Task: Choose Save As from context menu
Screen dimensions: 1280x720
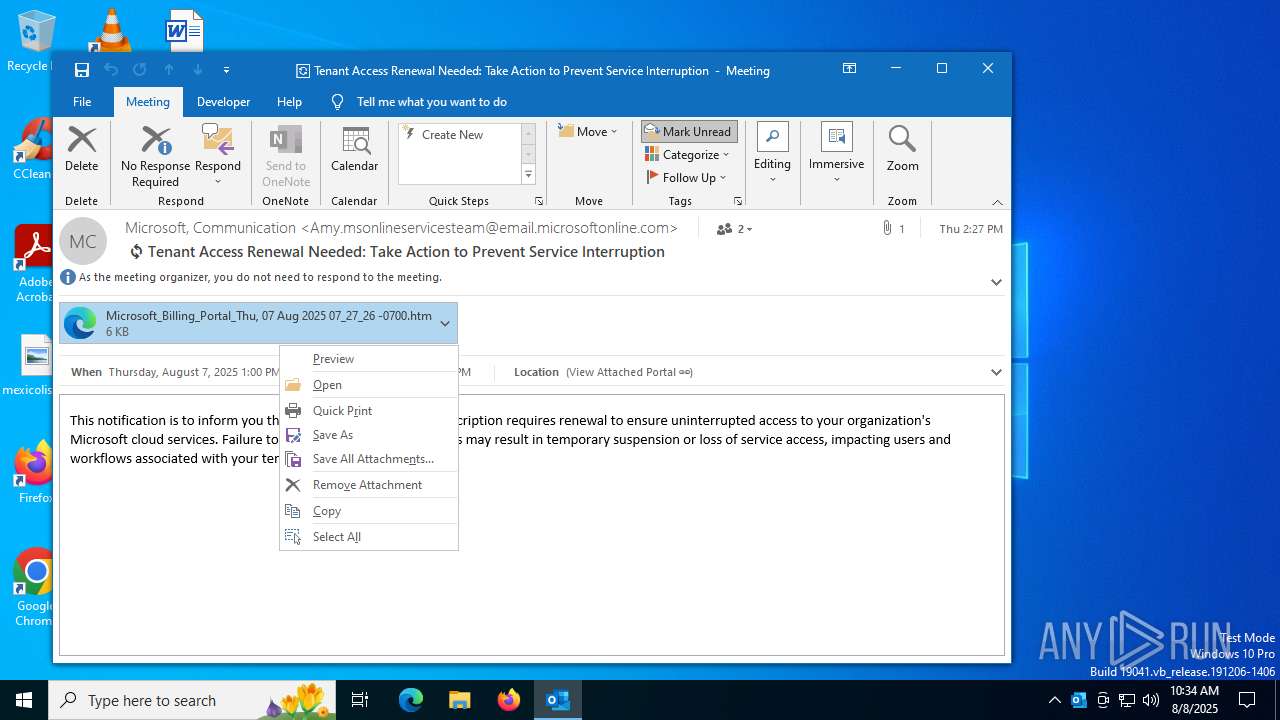Action: click(369, 435)
